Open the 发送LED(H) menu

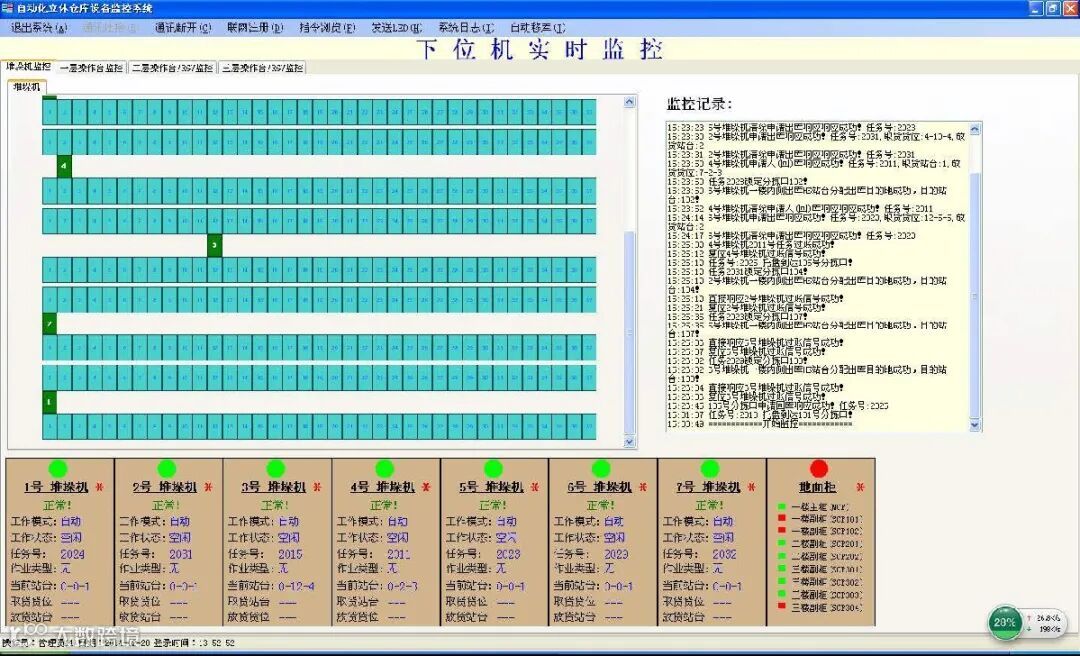pyautogui.click(x=397, y=28)
